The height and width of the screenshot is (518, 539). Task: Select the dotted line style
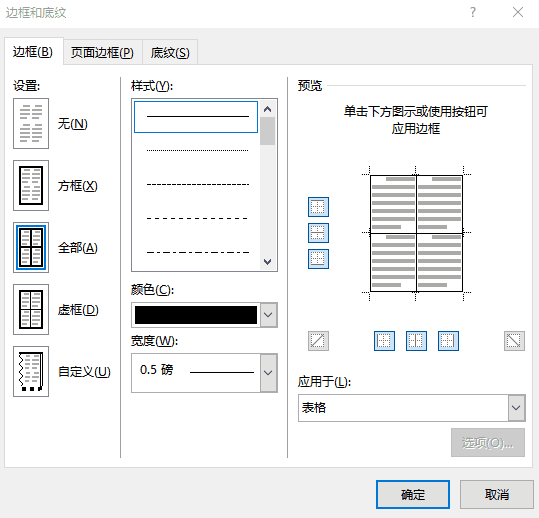pyautogui.click(x=197, y=150)
